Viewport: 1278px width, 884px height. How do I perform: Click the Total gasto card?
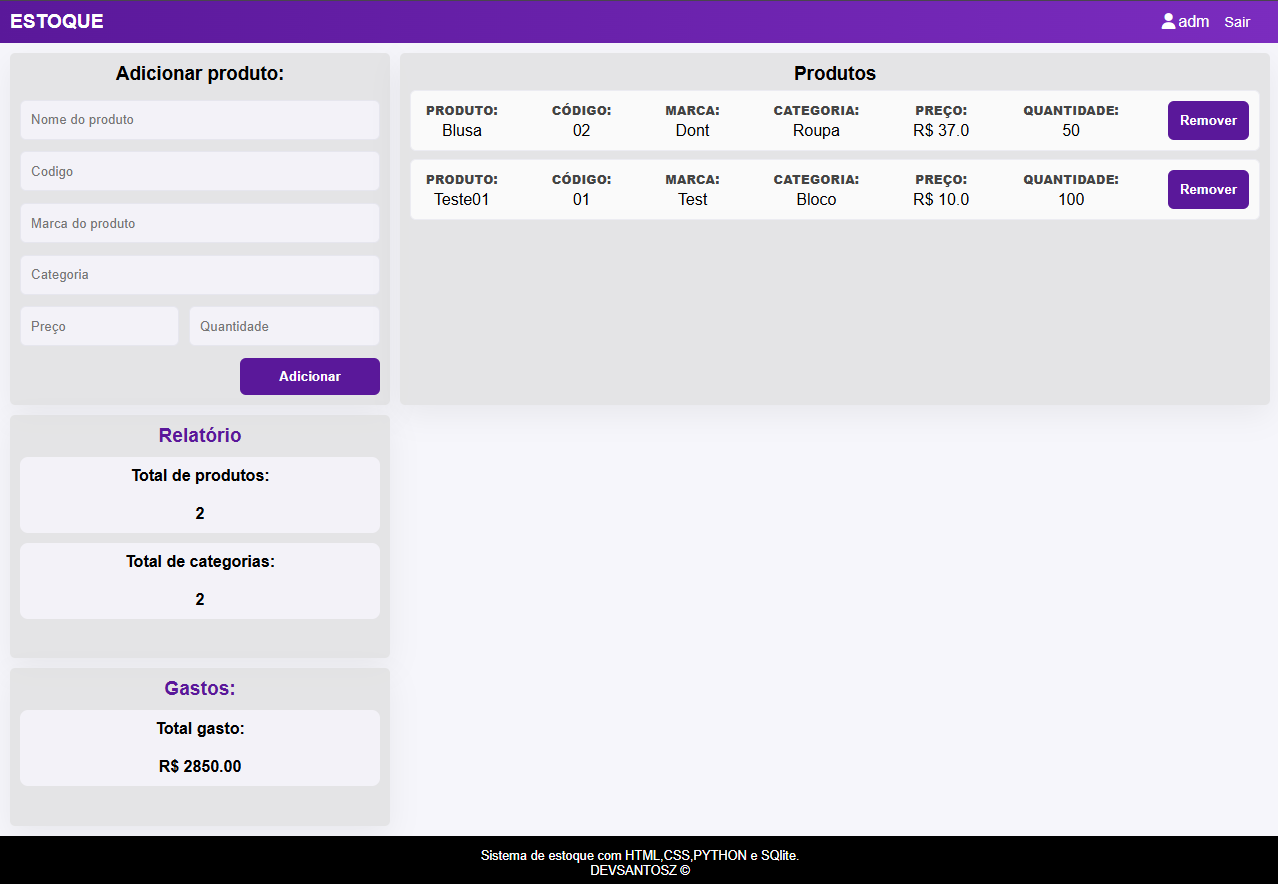coord(200,748)
